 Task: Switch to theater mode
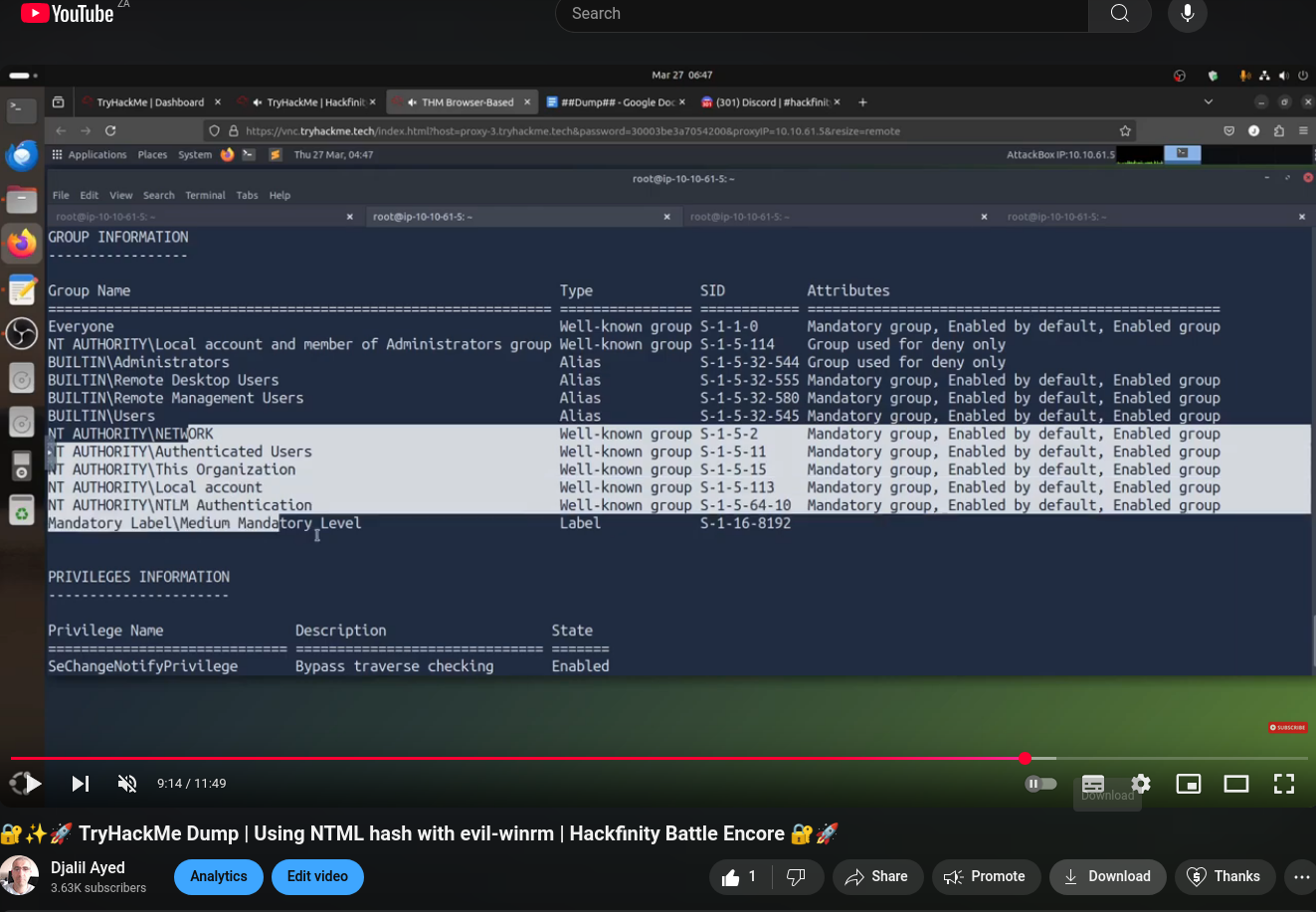pos(1236,784)
